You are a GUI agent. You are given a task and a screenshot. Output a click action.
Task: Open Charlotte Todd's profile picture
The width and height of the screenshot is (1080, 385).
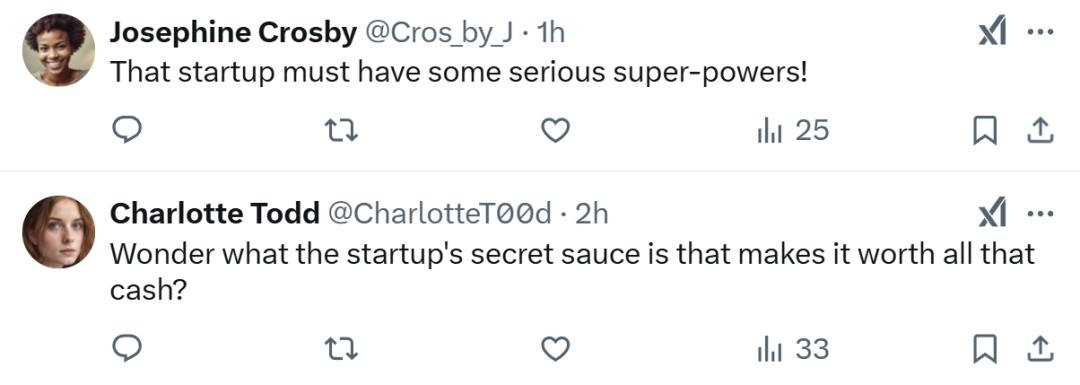(59, 231)
